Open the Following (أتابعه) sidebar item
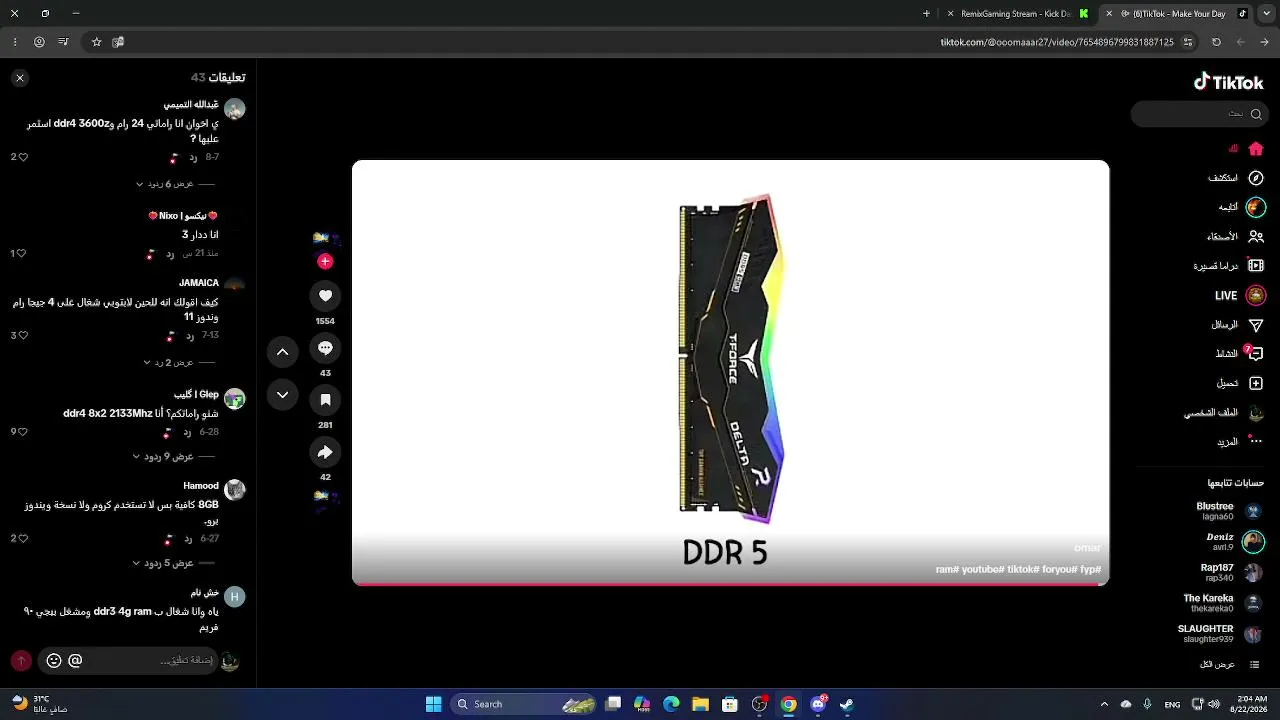 1241,207
